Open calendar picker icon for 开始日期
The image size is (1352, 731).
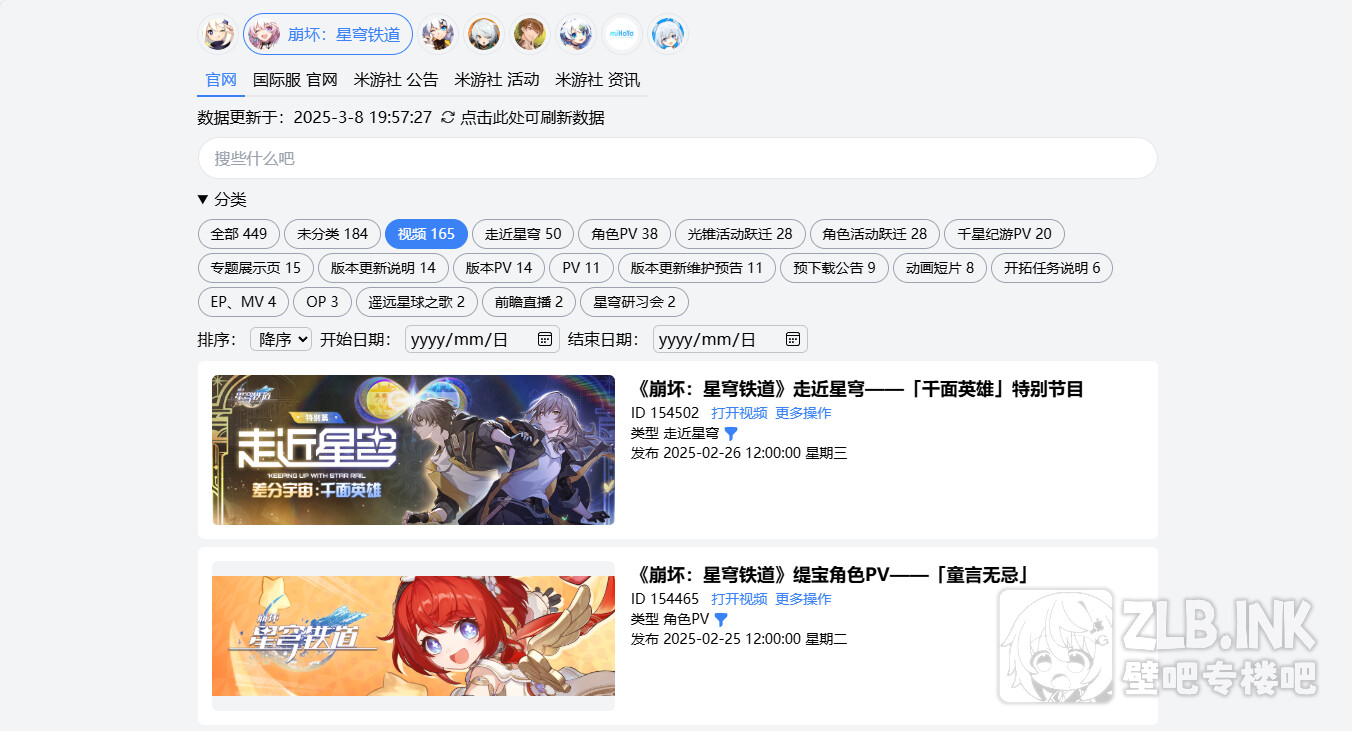545,339
